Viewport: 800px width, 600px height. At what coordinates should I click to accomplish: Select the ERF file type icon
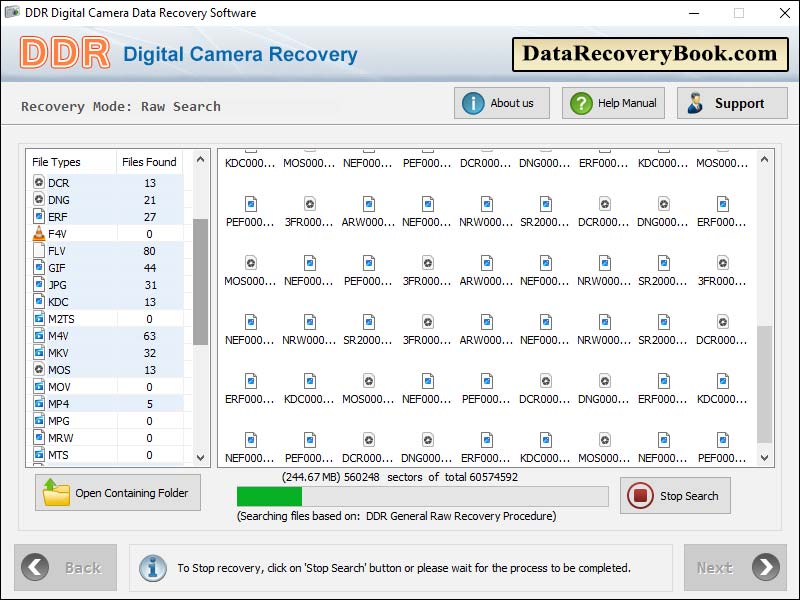(x=39, y=216)
